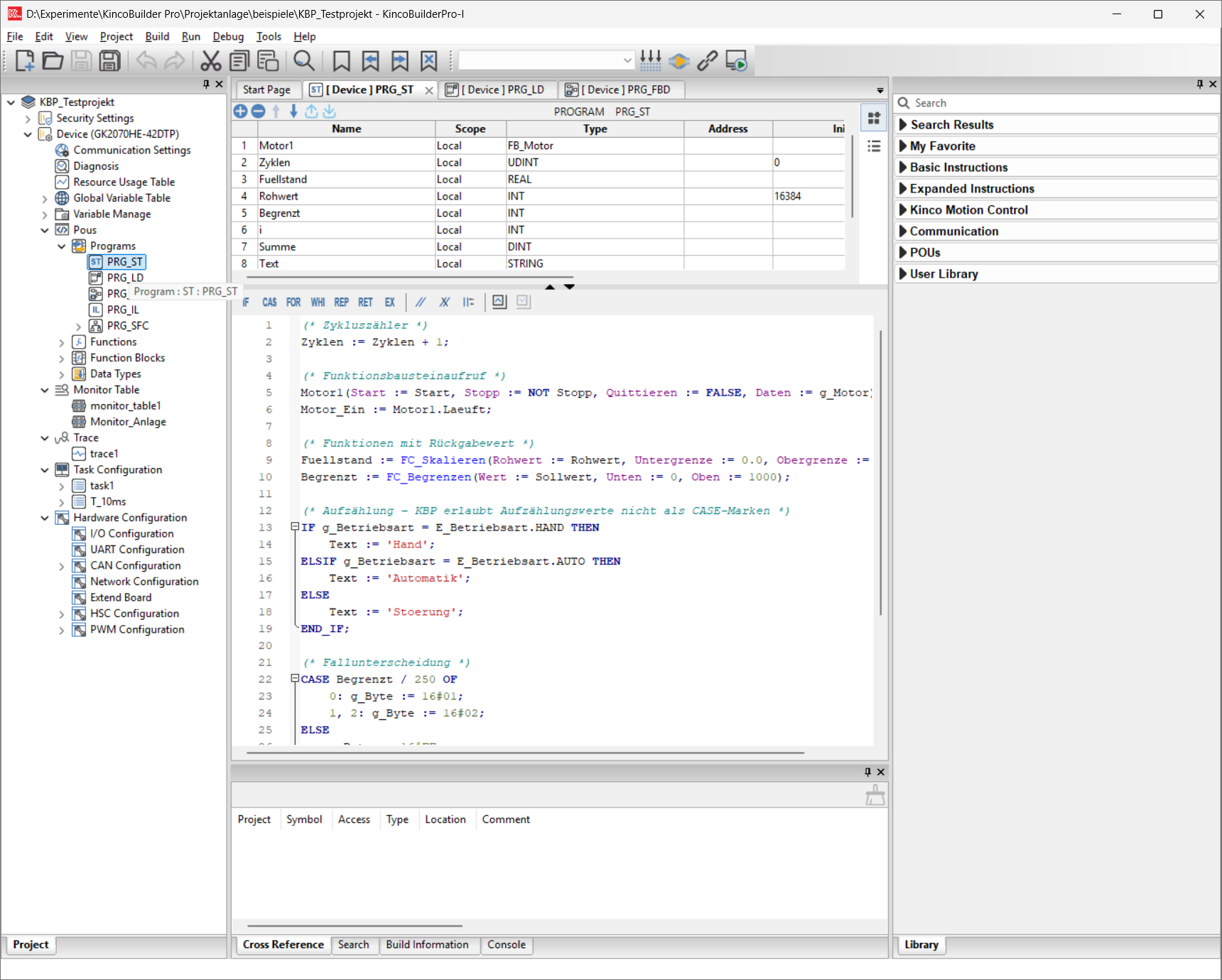
Task: Remove variable row with blue minus icon
Action: (259, 111)
